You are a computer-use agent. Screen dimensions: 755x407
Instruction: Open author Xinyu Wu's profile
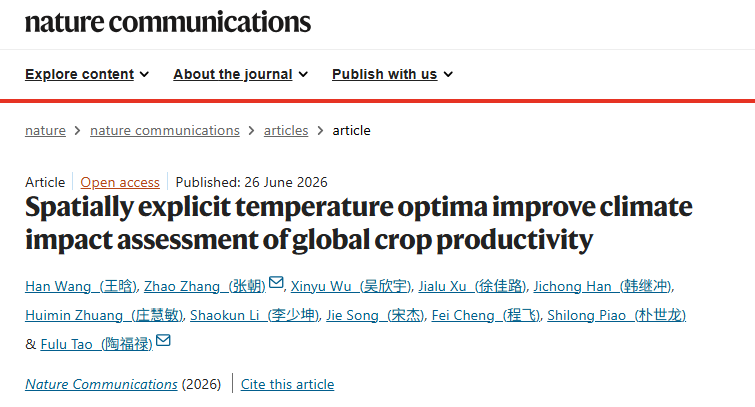pyautogui.click(x=351, y=286)
